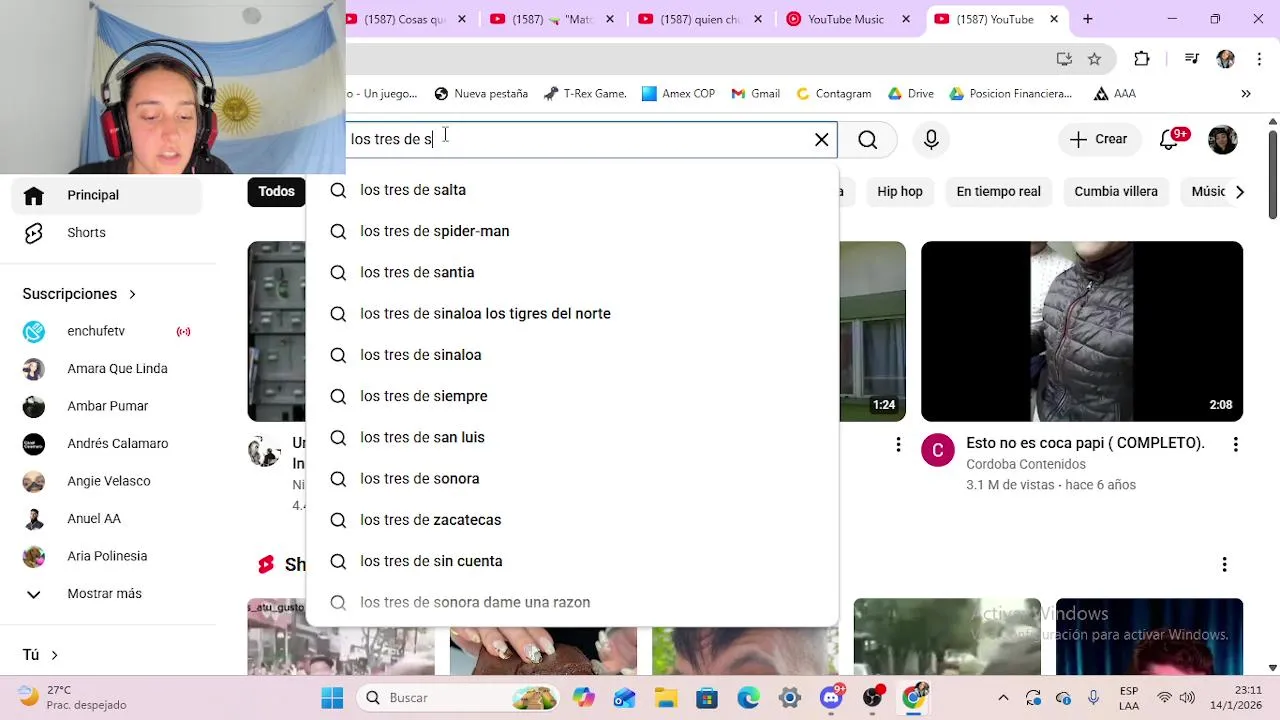Choose 'los tres de sinaloa los tigres del norte'
Viewport: 1280px width, 720px height.
click(572, 314)
